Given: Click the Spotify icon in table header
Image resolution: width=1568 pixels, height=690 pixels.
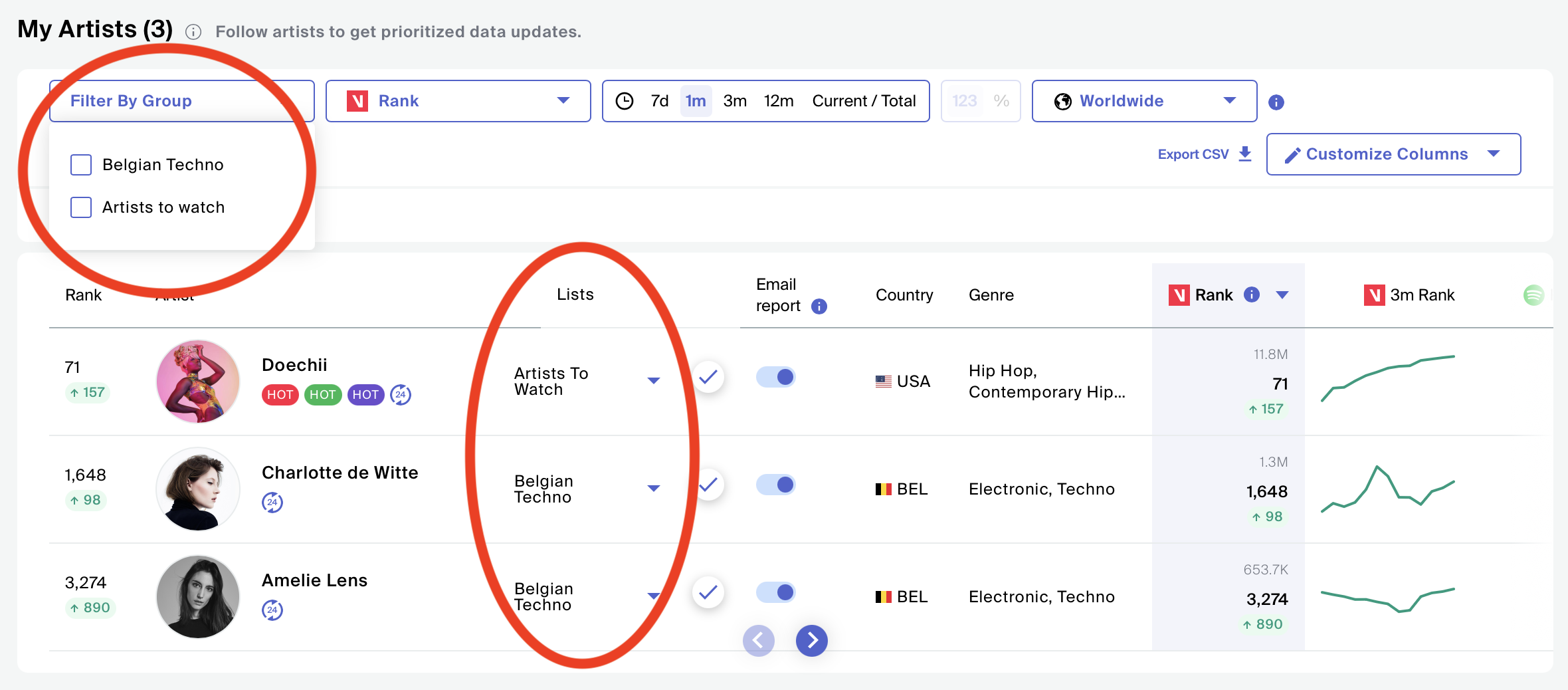Looking at the screenshot, I should pos(1533,295).
